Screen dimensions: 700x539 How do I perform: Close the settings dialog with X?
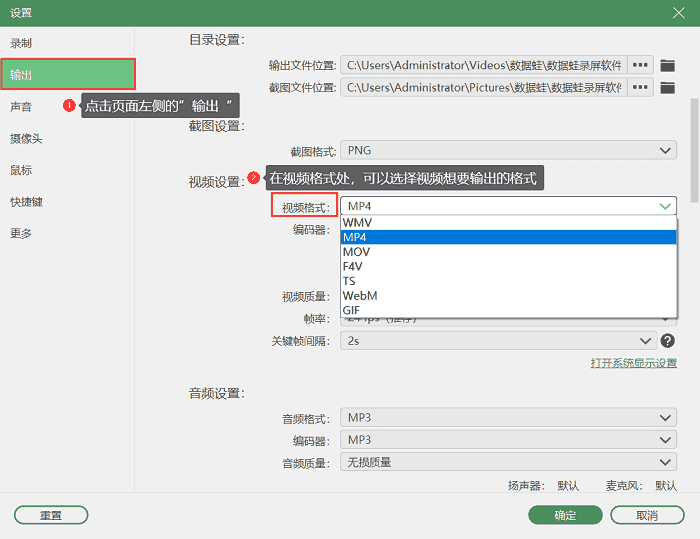(x=678, y=12)
